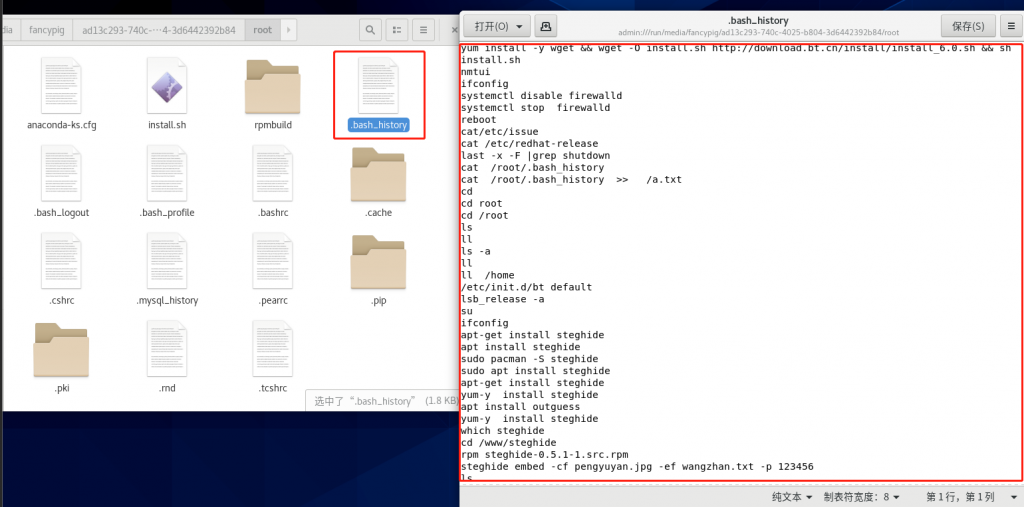The width and height of the screenshot is (1024, 507).
Task: Click the line 'last -x -F |grep shutdown'
Action: tap(536, 155)
